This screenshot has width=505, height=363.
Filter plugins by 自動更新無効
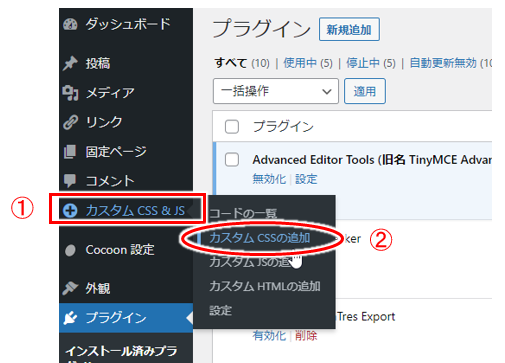click(443, 63)
